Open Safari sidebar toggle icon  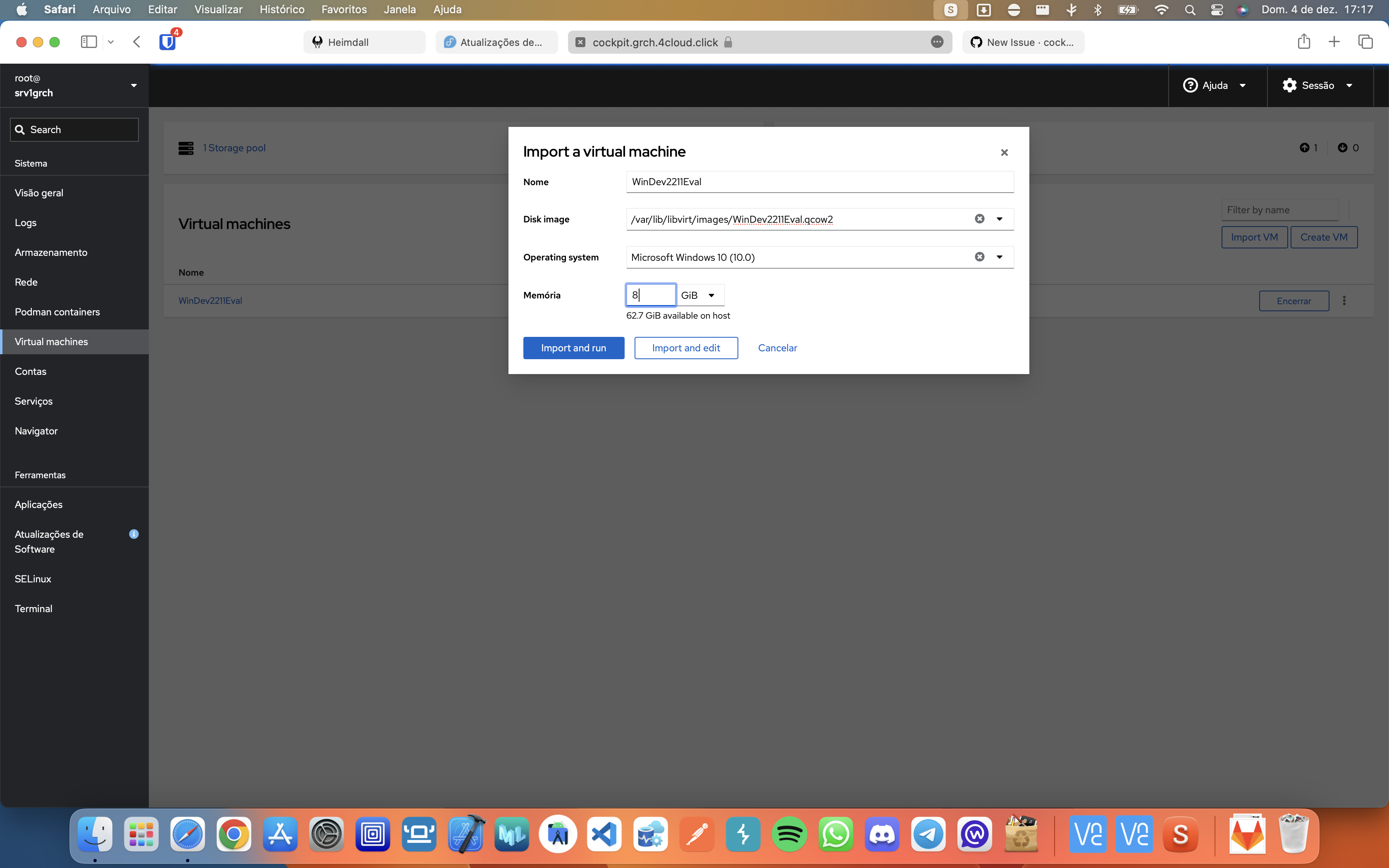pos(88,42)
